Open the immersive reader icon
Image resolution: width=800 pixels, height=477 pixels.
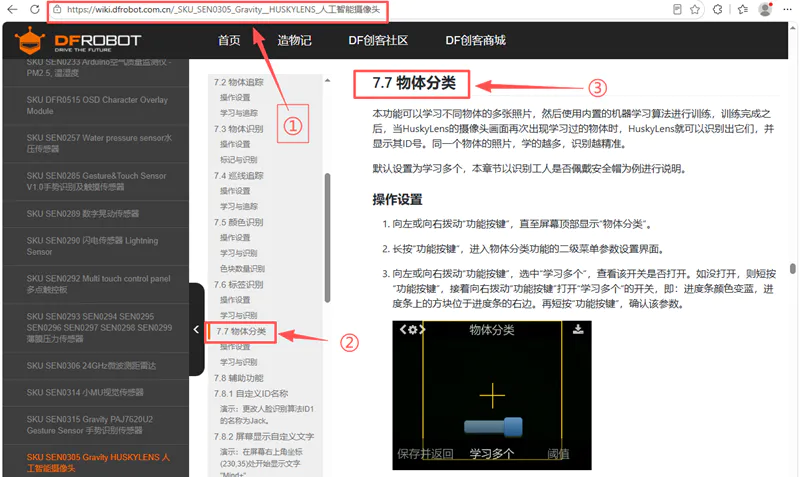(677, 9)
